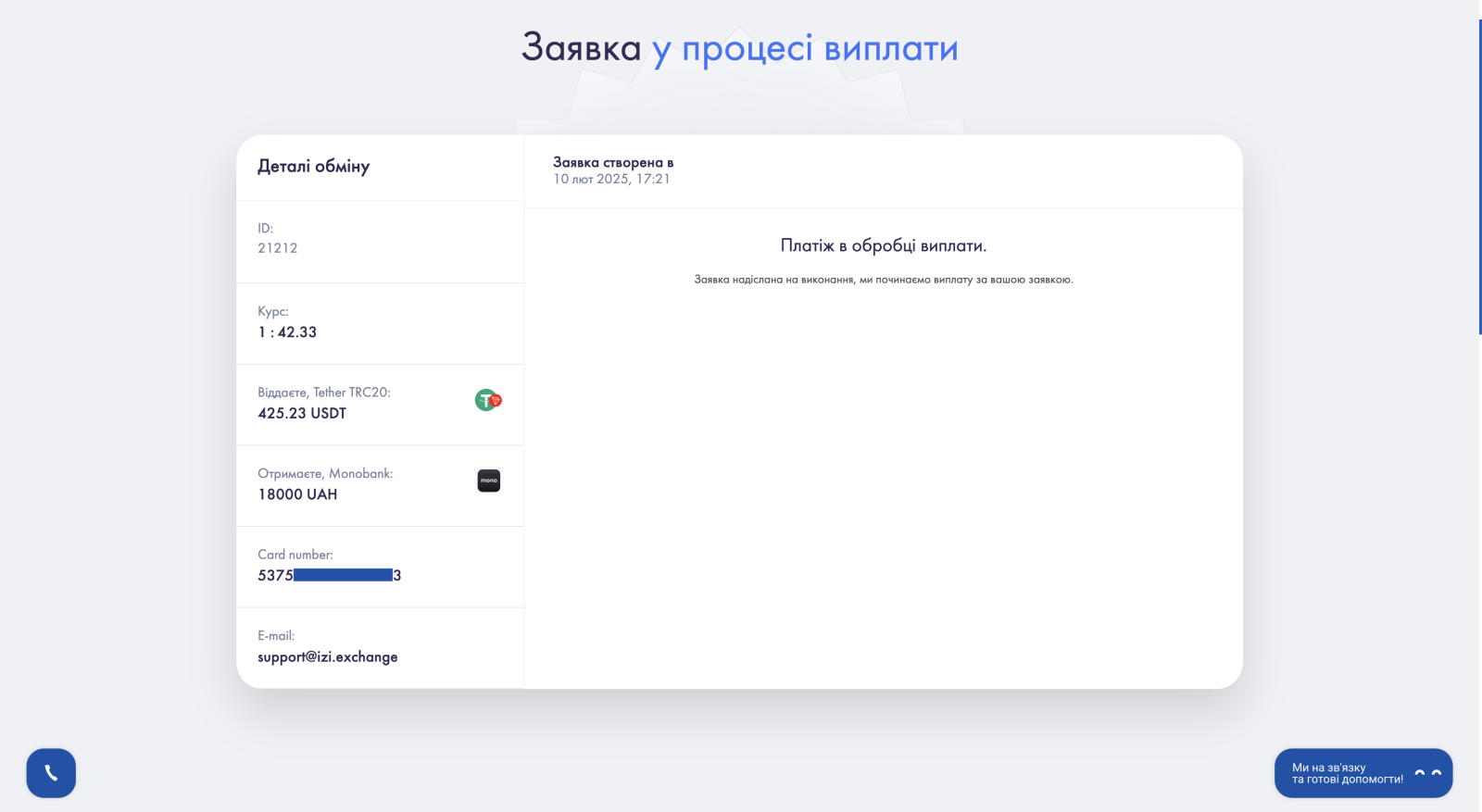
Task: Click the 425.23 USDT amount
Action: point(302,413)
